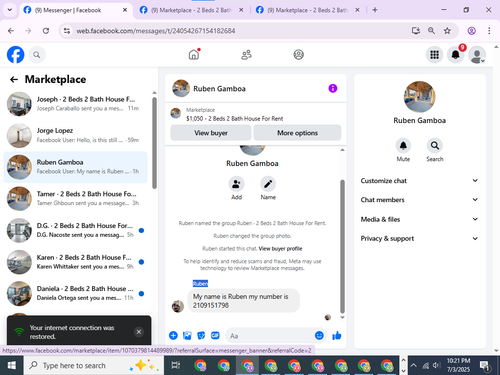This screenshot has height=375, width=500.
Task: Click the More options button
Action: [297, 133]
